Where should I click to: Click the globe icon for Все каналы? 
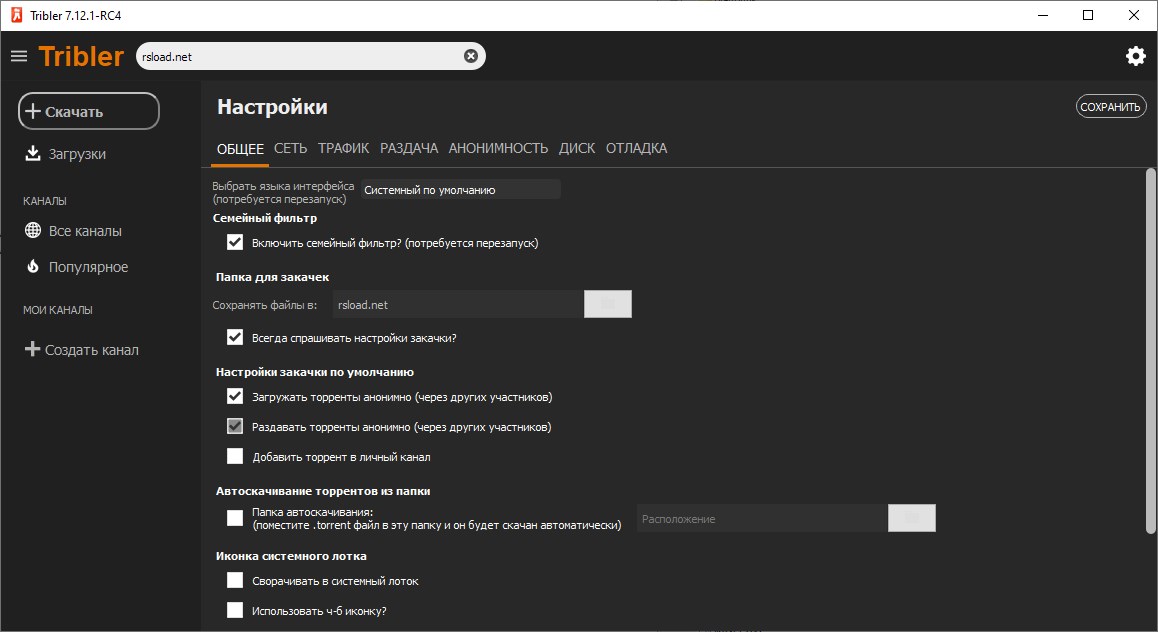32,230
